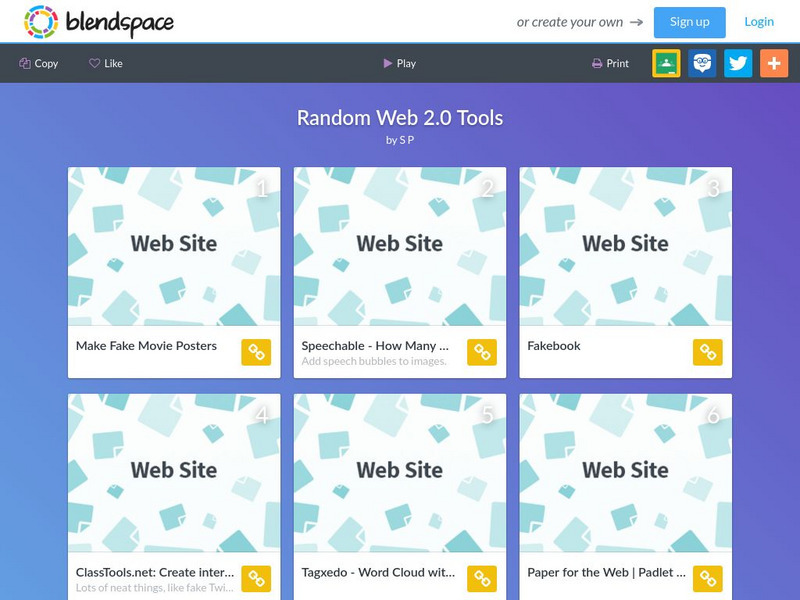800x600 pixels.
Task: Print the lesson
Action: point(610,63)
